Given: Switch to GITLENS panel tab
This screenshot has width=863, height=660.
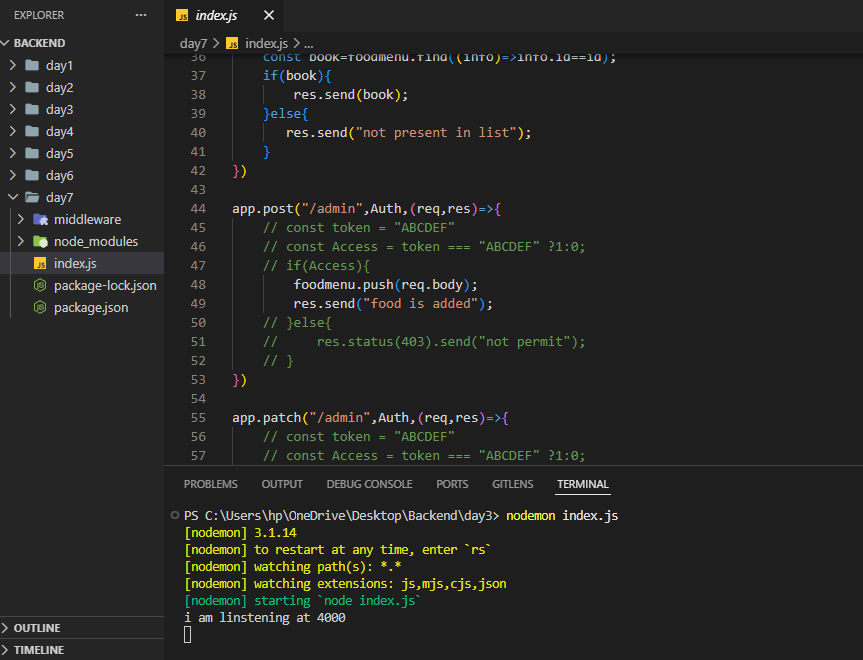Looking at the screenshot, I should [x=512, y=484].
